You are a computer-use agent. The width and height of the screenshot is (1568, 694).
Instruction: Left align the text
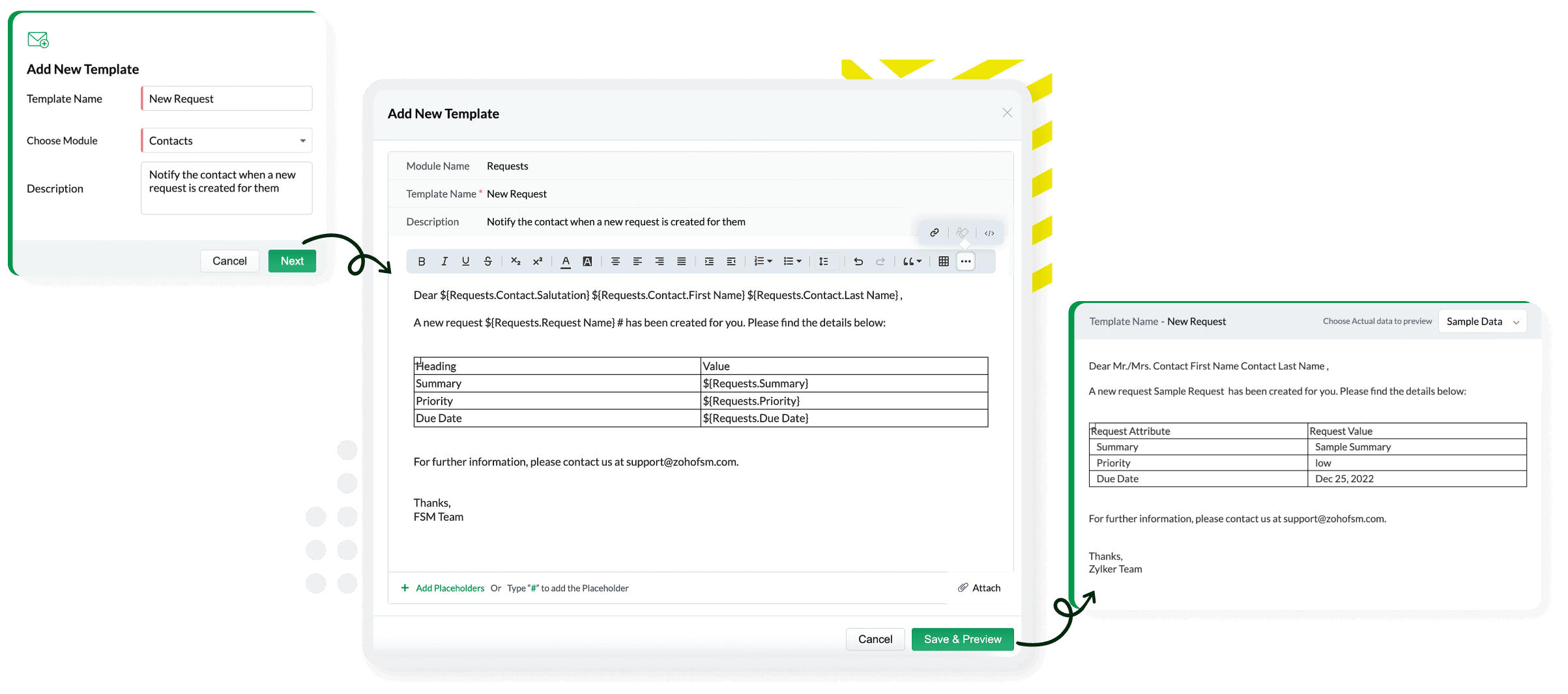(637, 261)
